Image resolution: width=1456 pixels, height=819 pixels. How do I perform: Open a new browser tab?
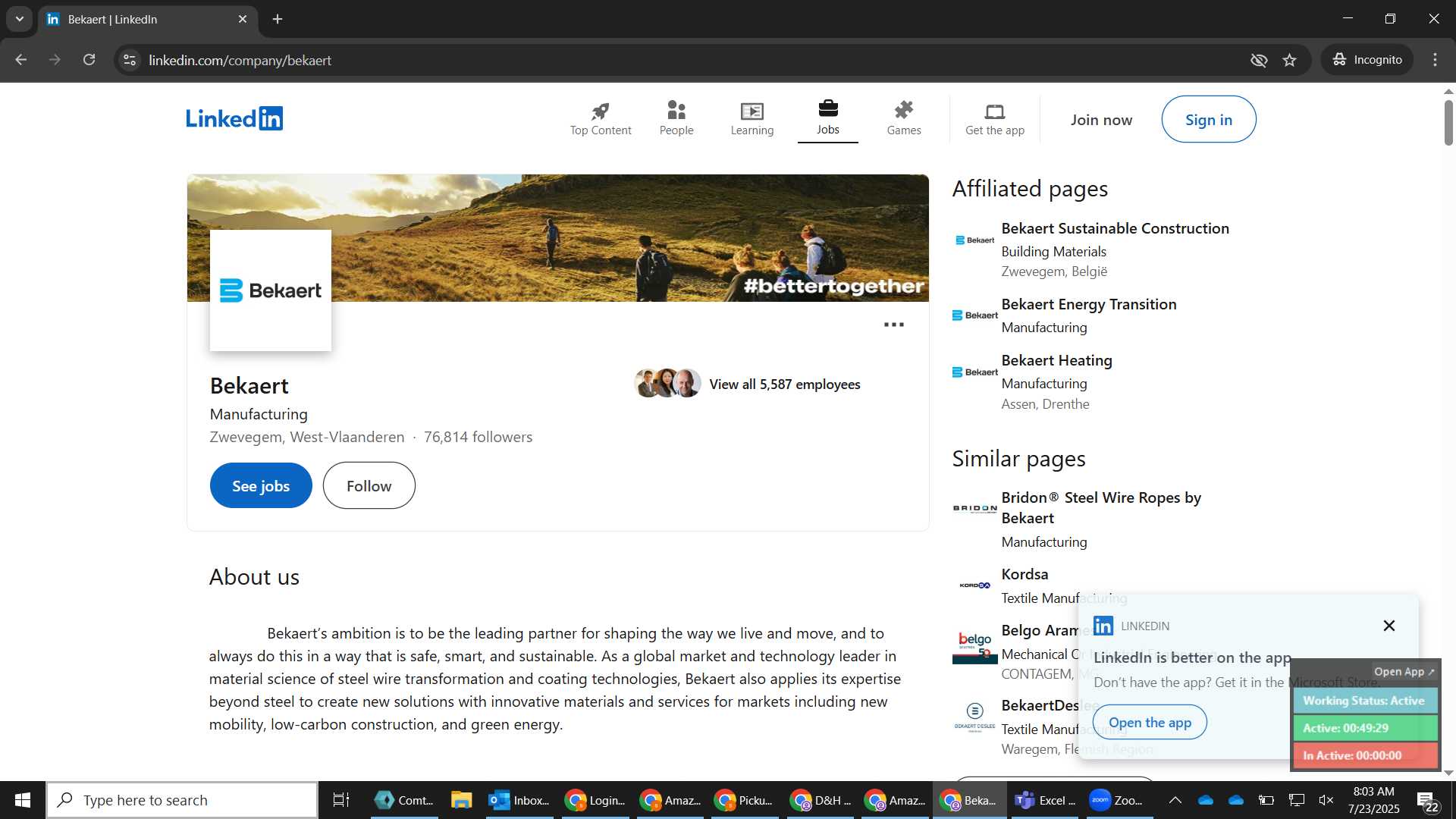[x=278, y=19]
